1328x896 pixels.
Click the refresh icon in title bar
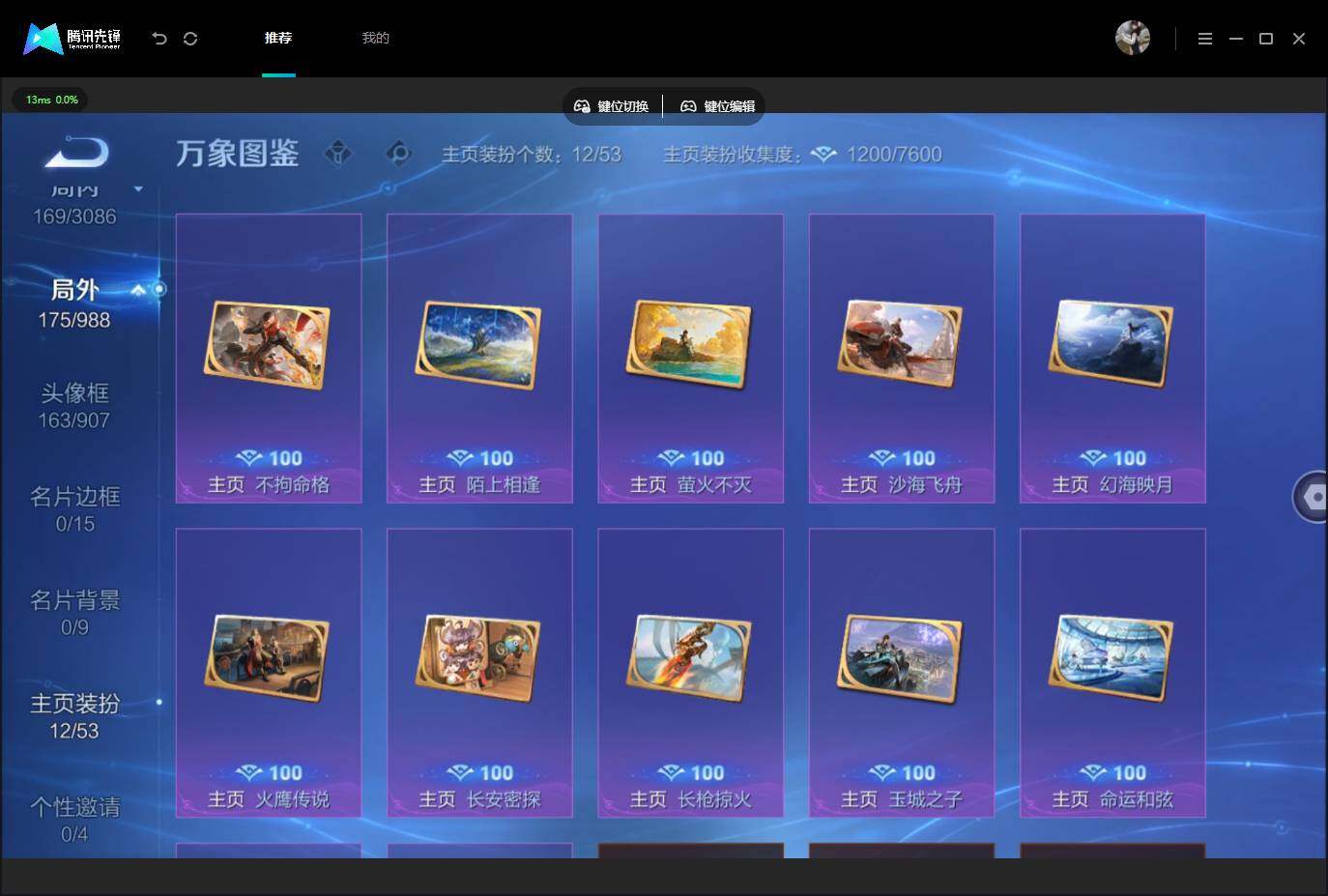[x=190, y=39]
